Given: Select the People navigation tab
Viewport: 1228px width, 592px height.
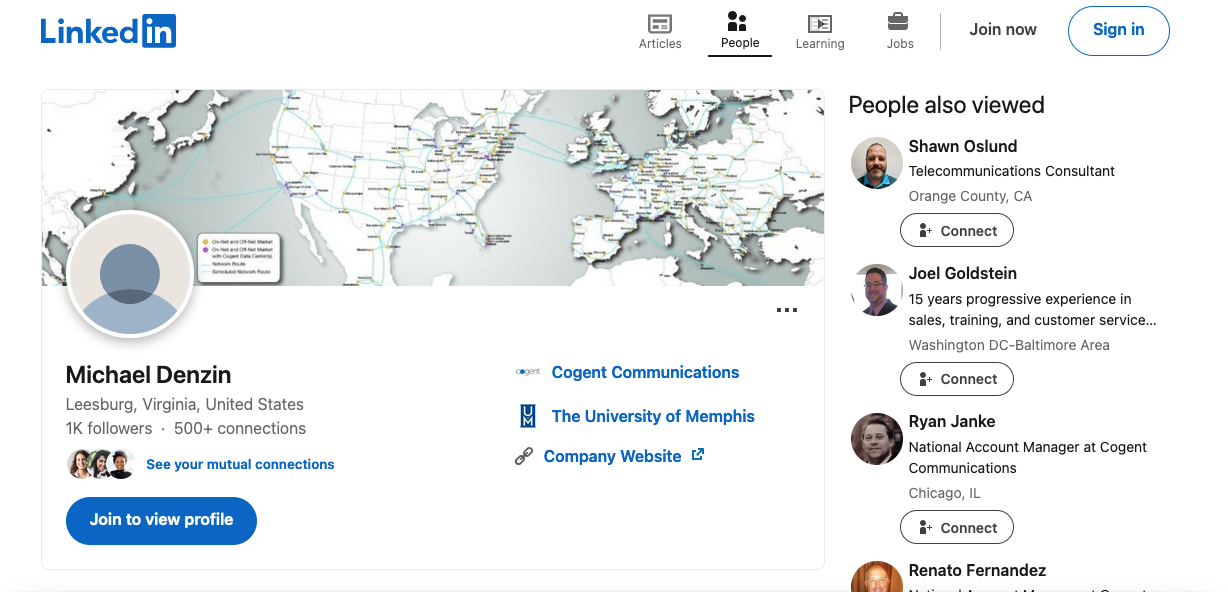Looking at the screenshot, I should [740, 31].
